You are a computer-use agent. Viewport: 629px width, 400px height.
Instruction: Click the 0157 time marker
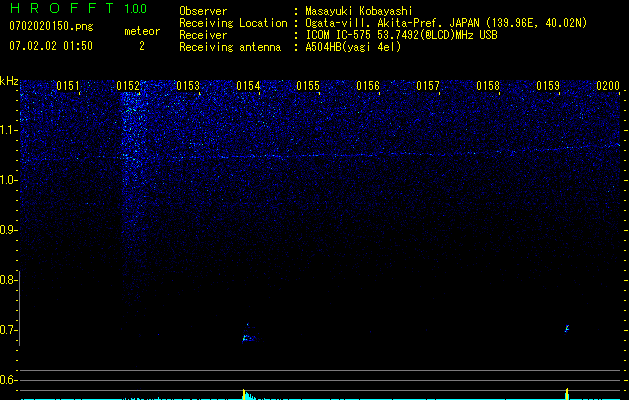[428, 86]
